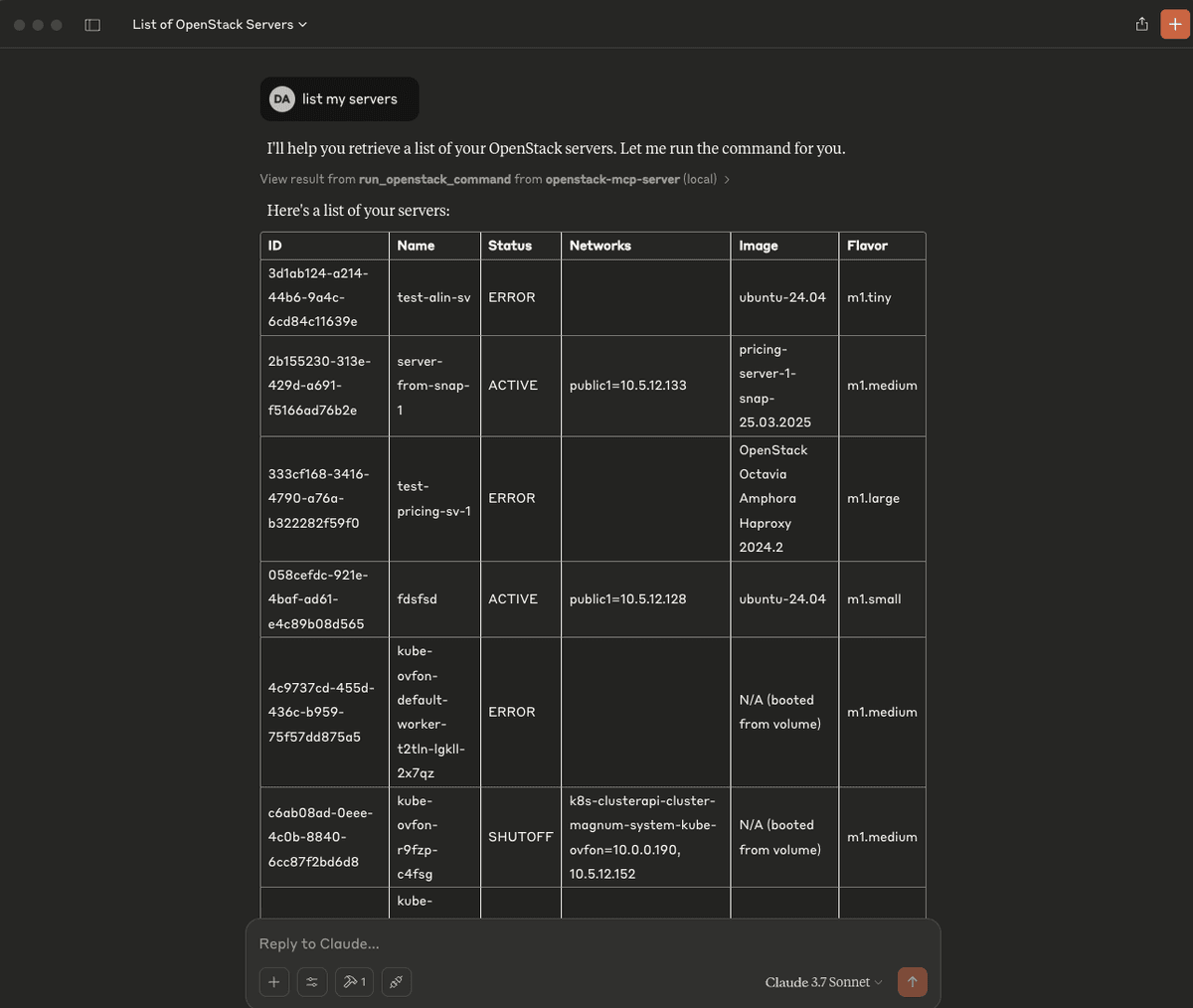Click the DA user avatar
Image resolution: width=1193 pixels, height=1008 pixels.
[x=282, y=99]
